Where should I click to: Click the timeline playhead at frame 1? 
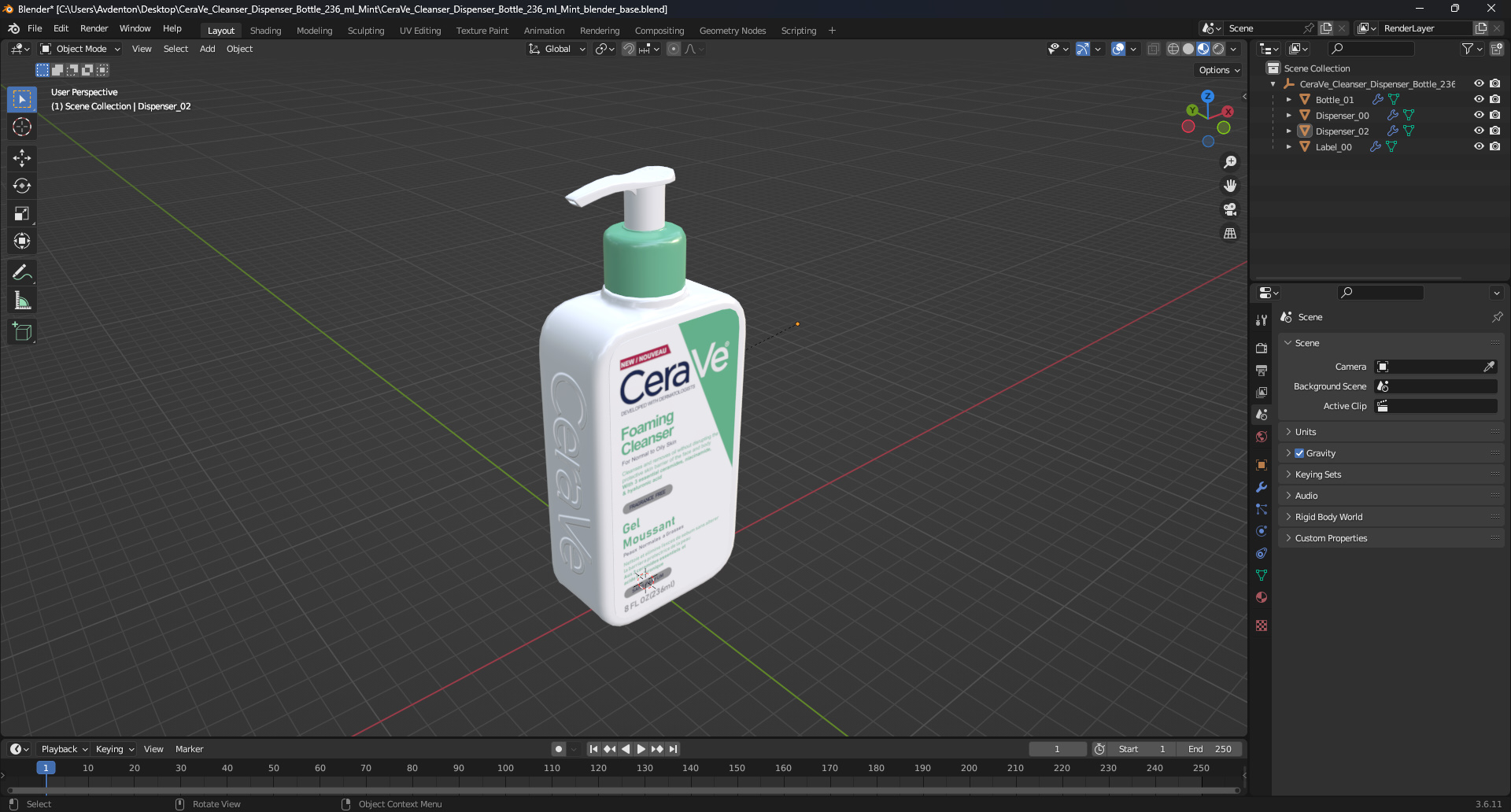click(46, 768)
